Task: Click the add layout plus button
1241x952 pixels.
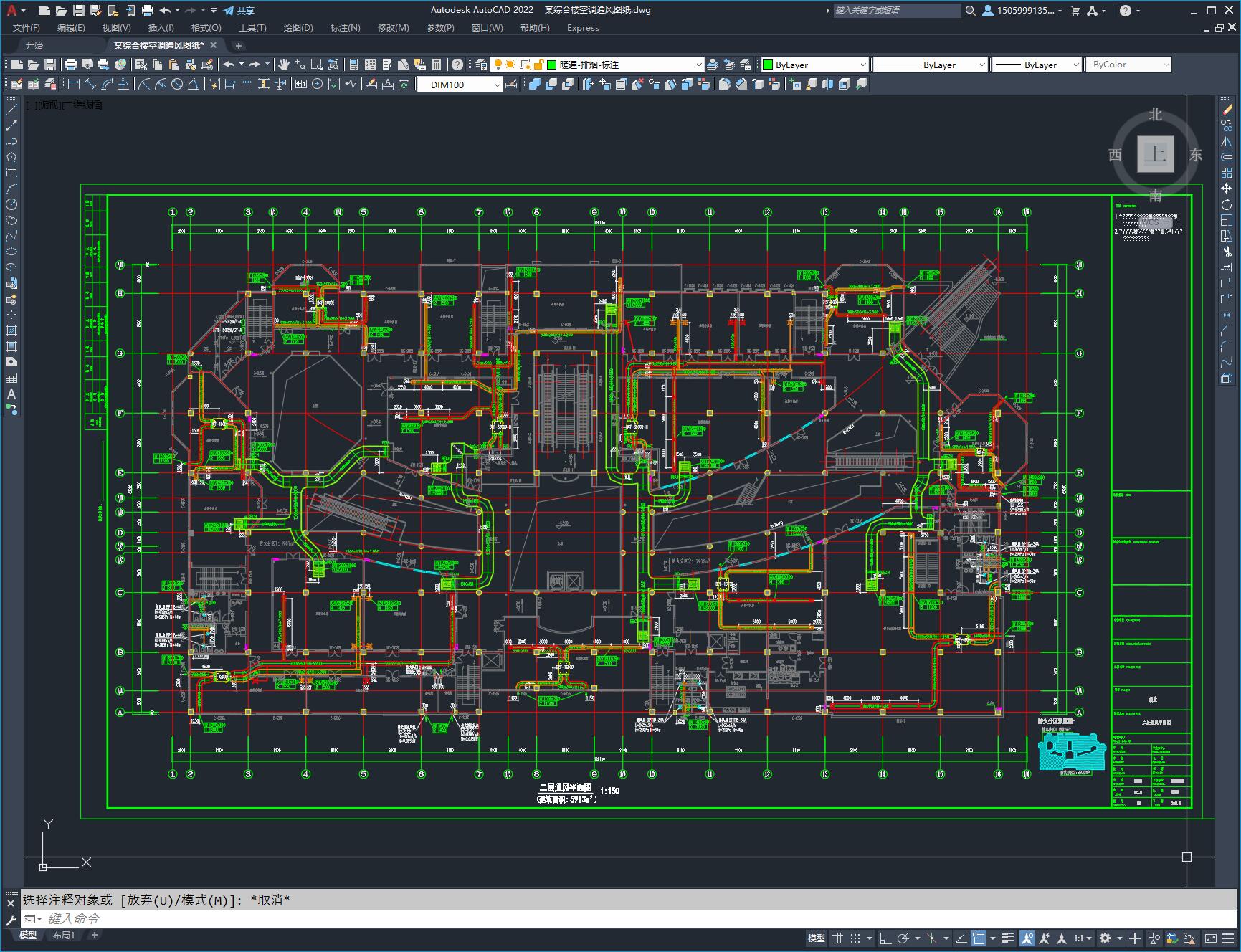Action: (94, 935)
